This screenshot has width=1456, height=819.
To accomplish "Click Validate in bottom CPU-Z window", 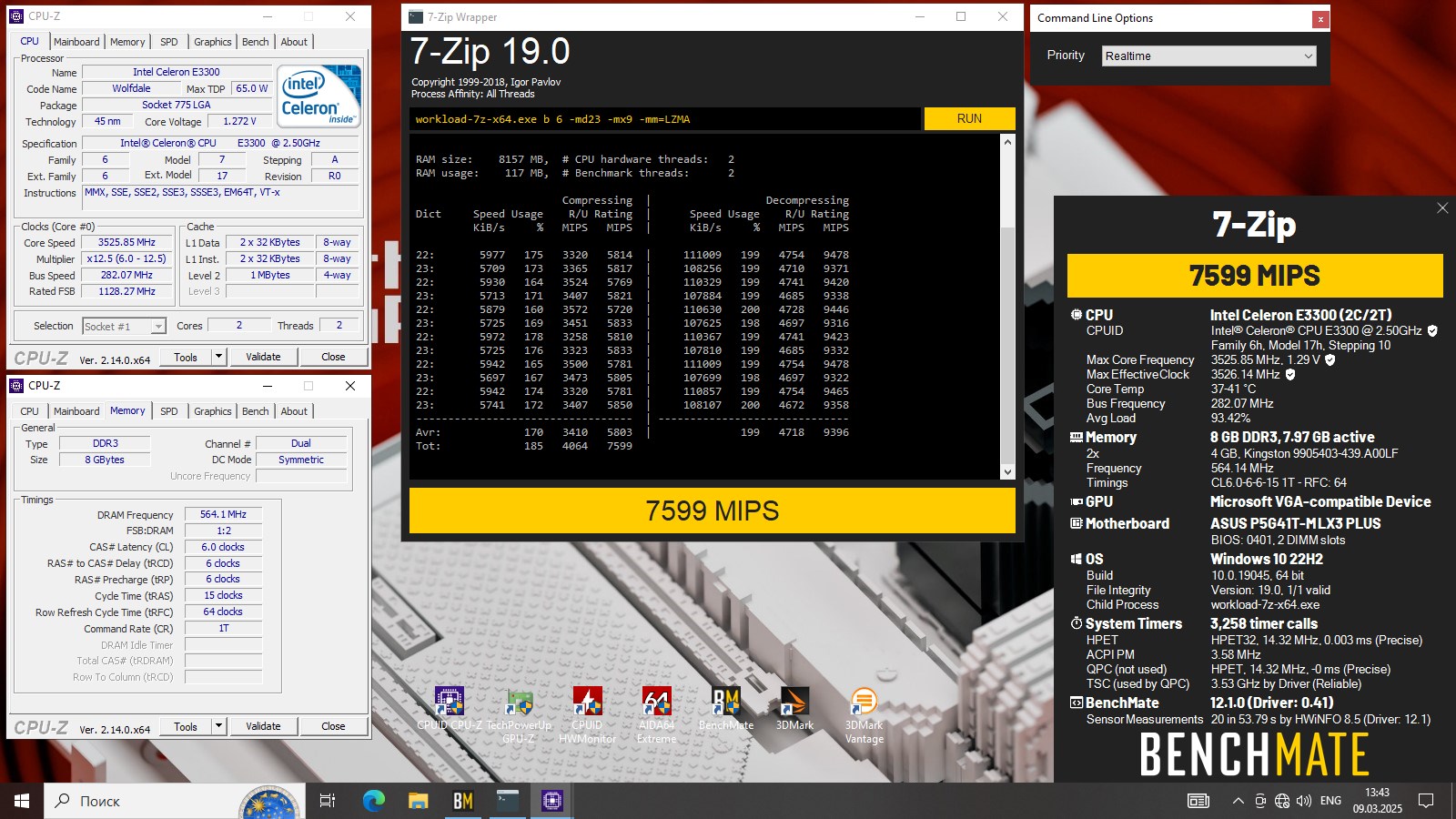I will [263, 726].
